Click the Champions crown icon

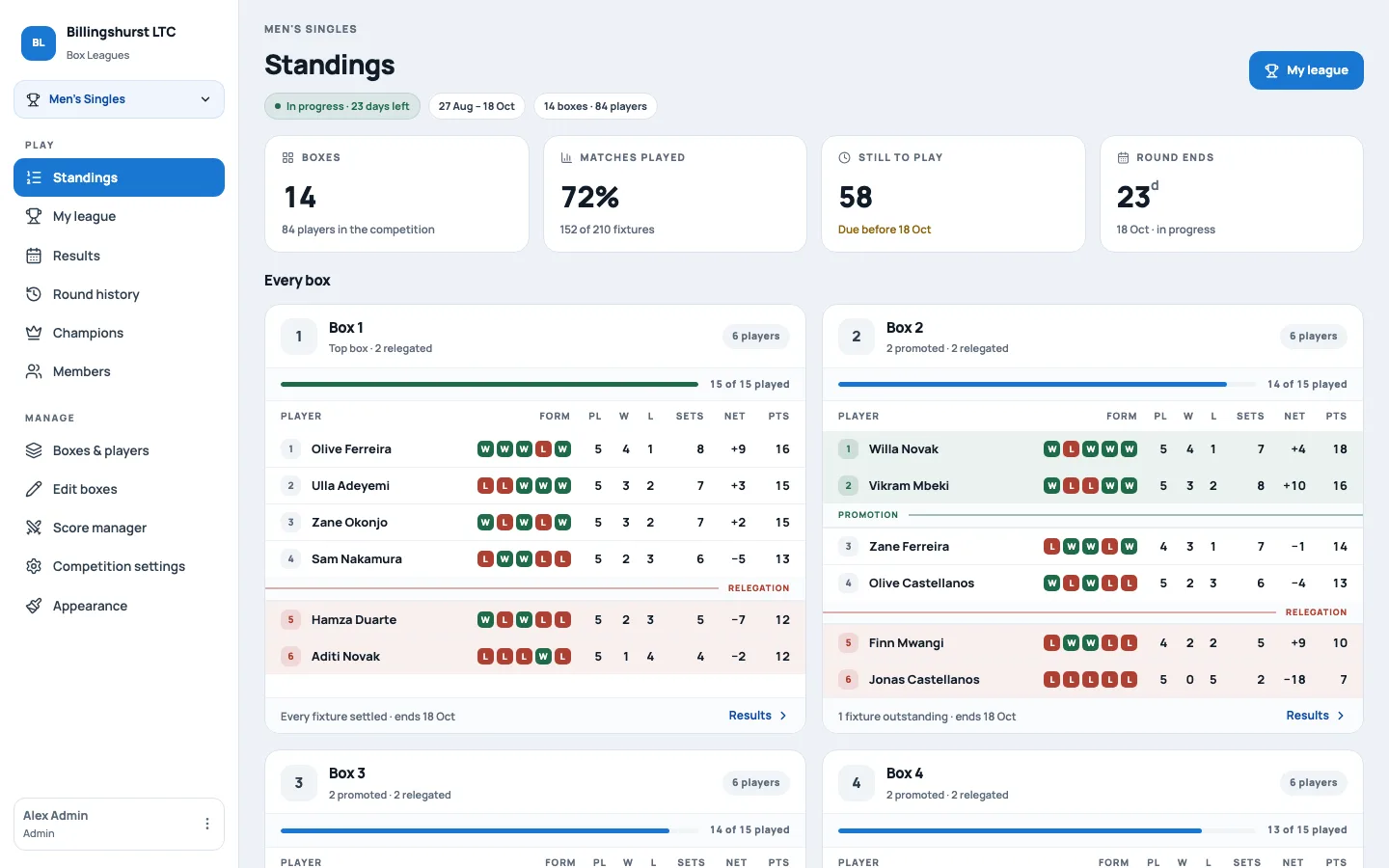pos(34,333)
